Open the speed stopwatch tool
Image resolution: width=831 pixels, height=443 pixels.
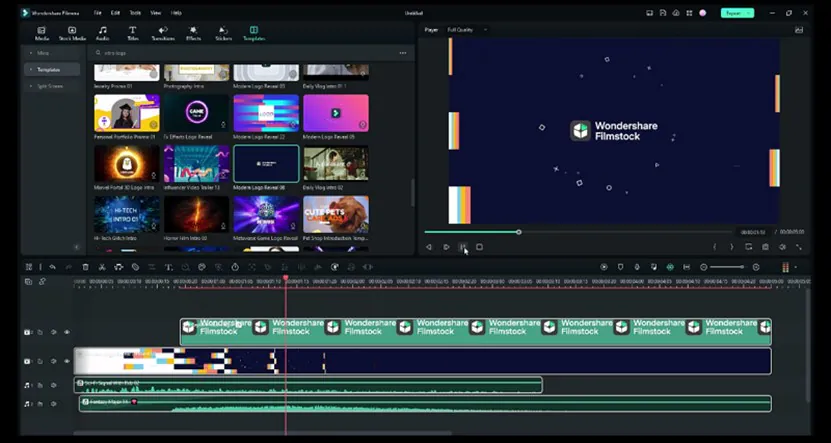point(235,267)
